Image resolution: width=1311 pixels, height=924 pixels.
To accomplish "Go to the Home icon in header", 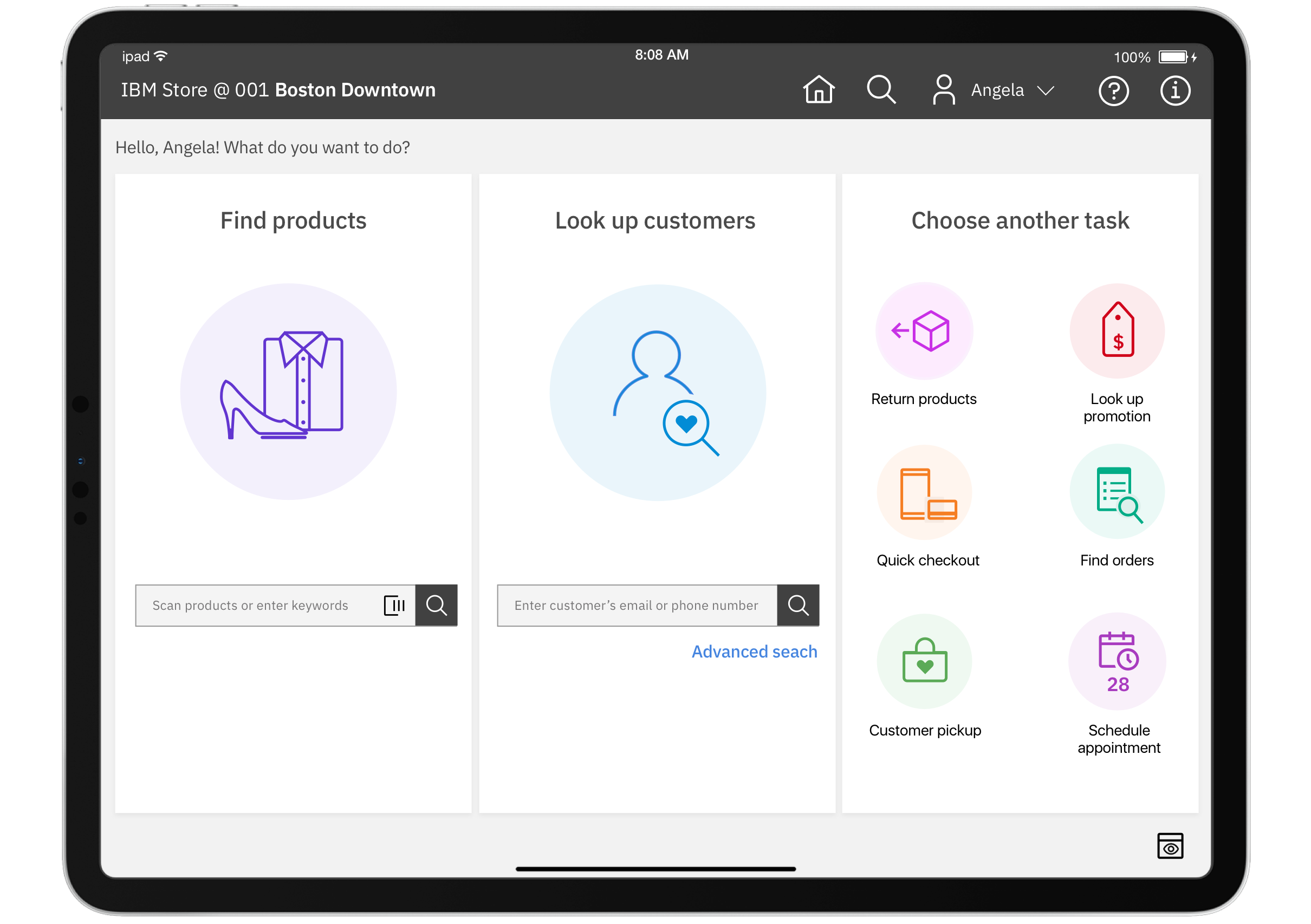I will click(x=818, y=89).
